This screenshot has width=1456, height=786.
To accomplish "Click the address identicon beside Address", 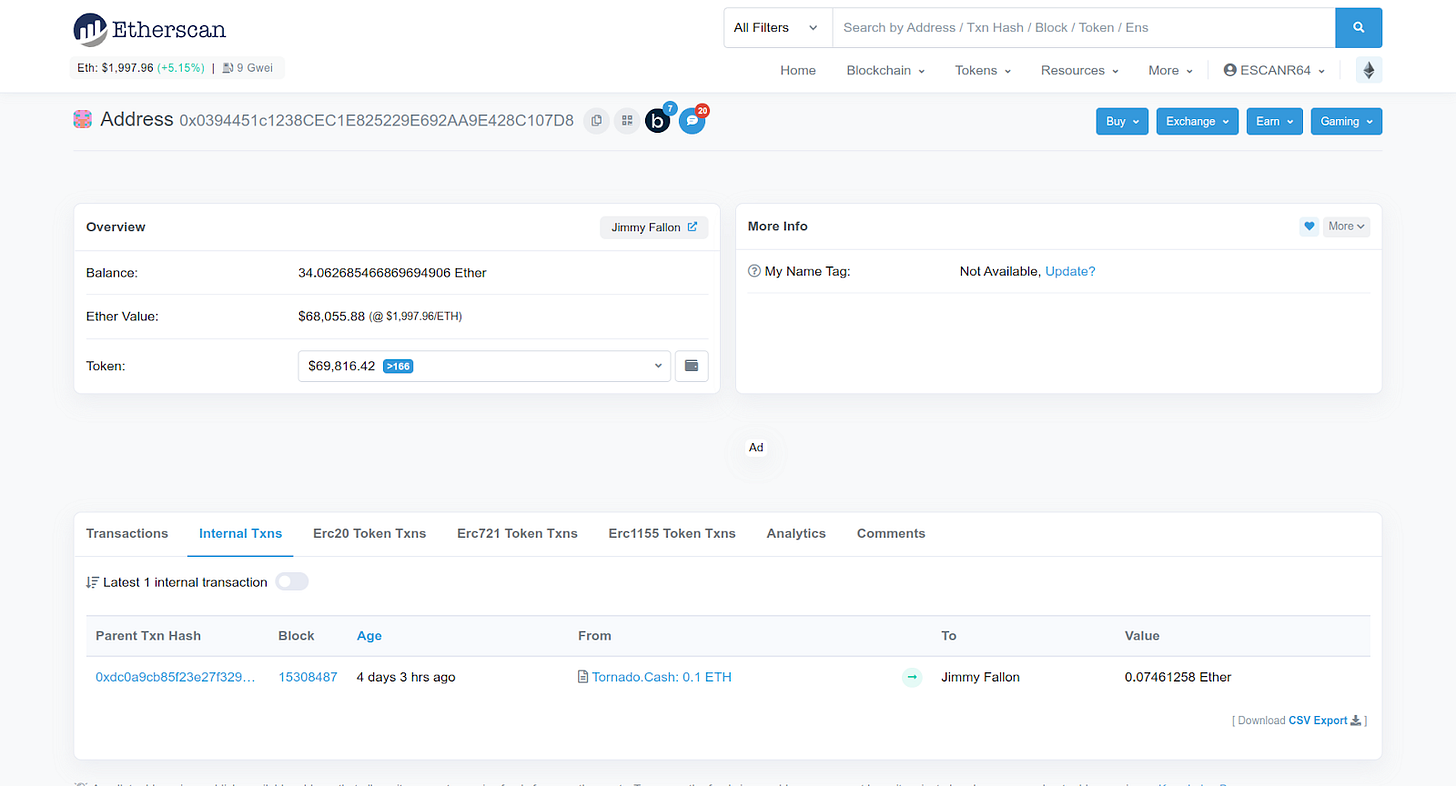I will pos(82,120).
